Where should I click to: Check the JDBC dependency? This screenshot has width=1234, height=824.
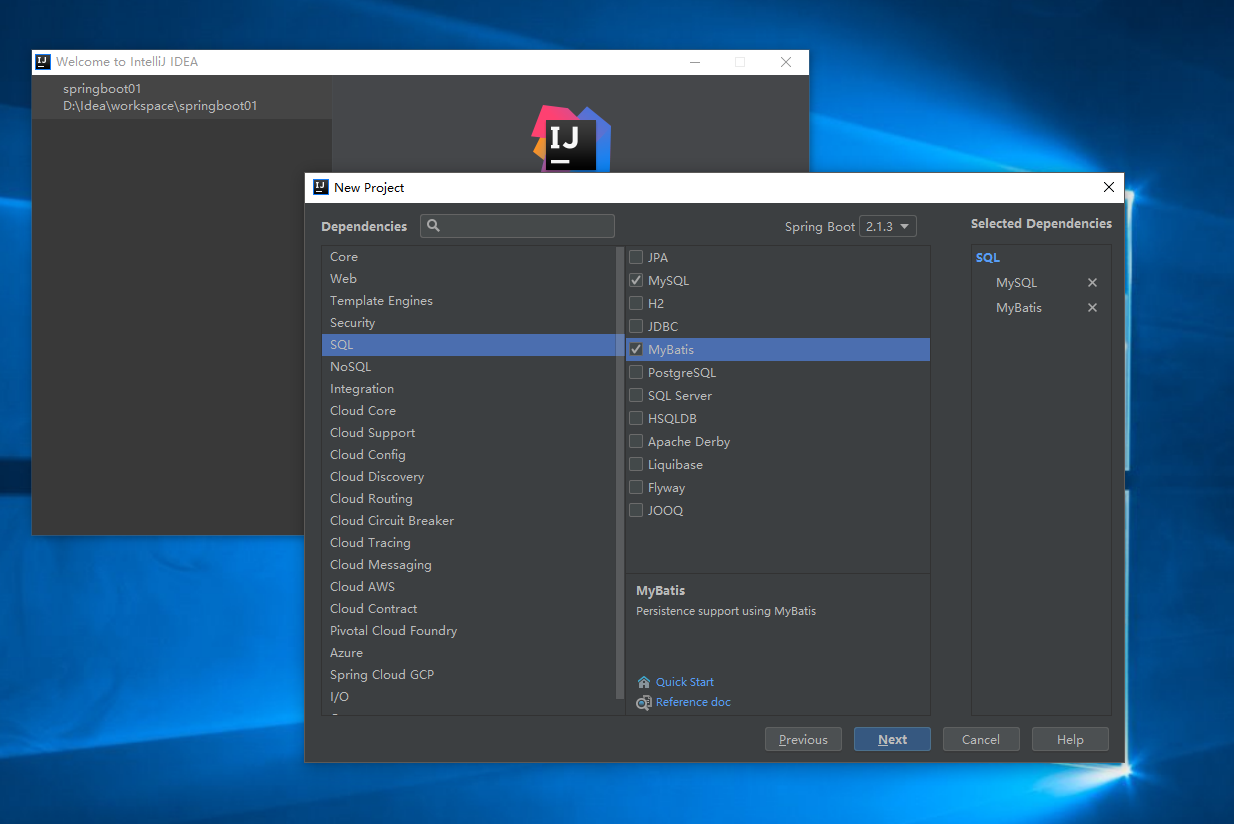[636, 326]
